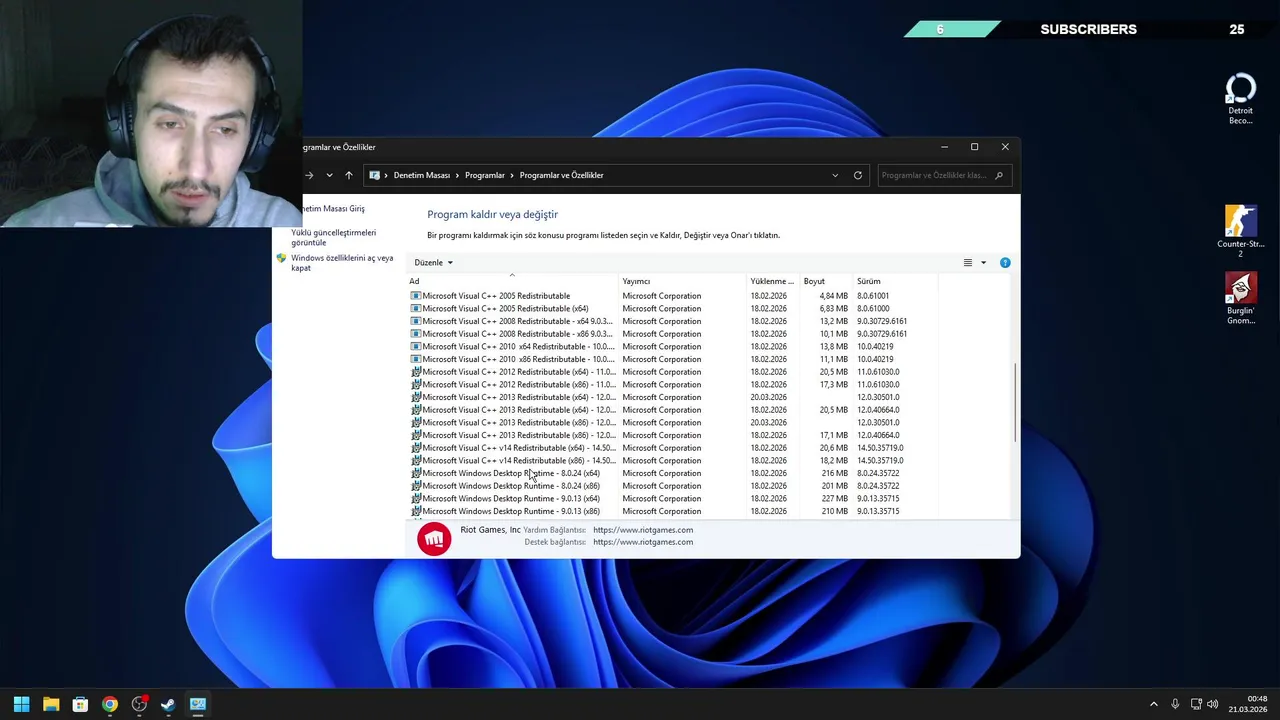Screen dimensions: 1280x720
Task: Open help with the blue question icon
Action: pyautogui.click(x=1005, y=263)
